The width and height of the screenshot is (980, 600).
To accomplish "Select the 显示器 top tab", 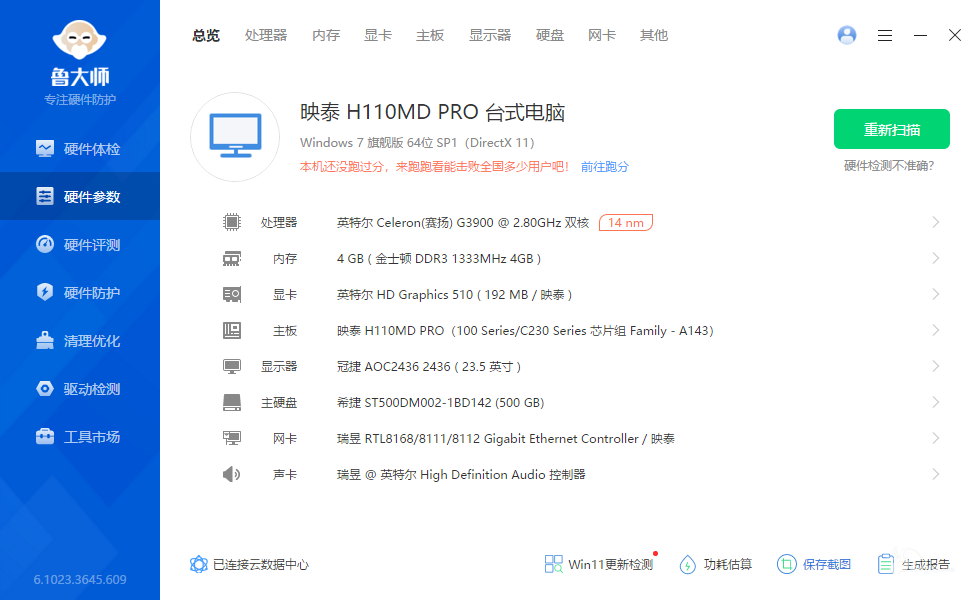I will (x=490, y=36).
